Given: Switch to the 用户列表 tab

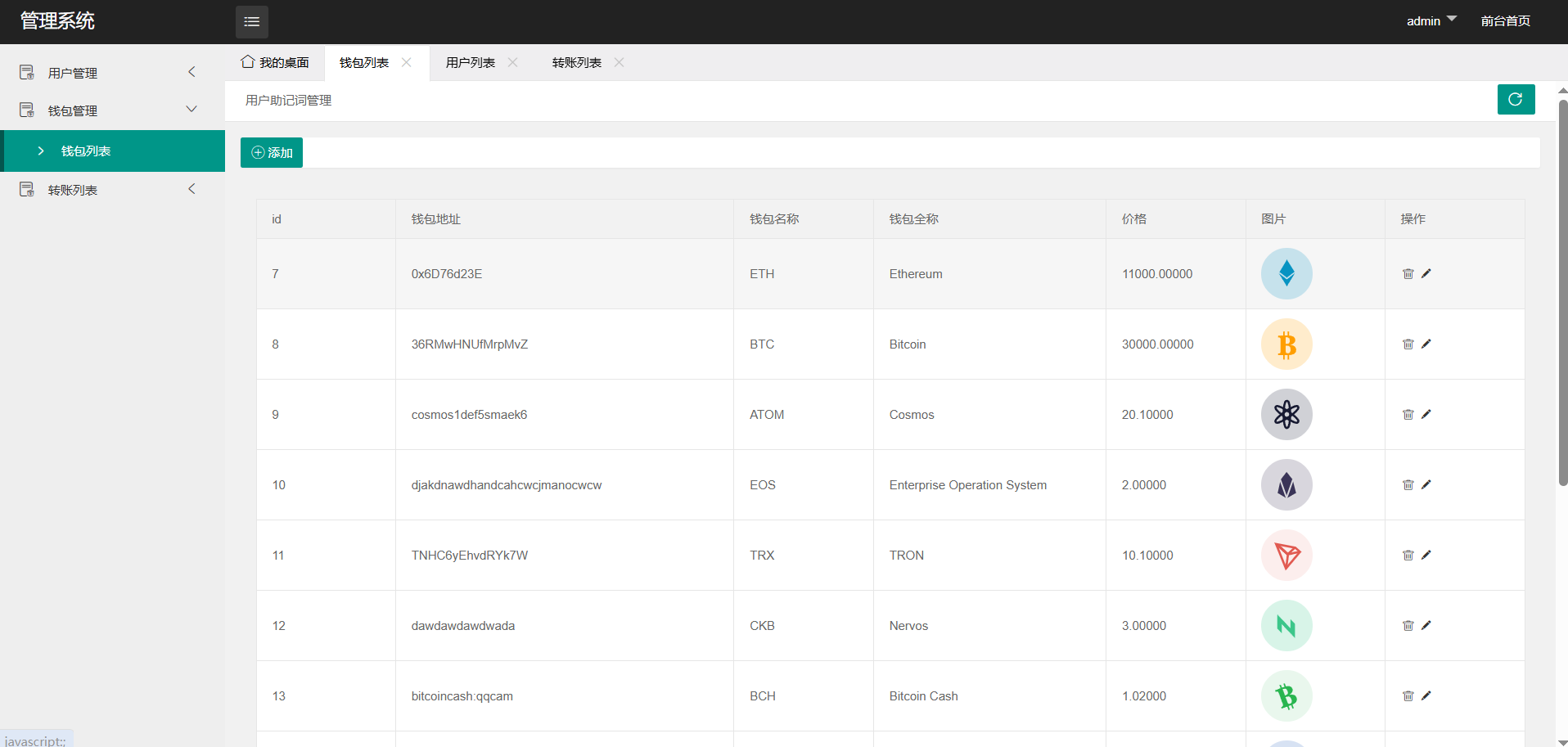Looking at the screenshot, I should (x=470, y=63).
